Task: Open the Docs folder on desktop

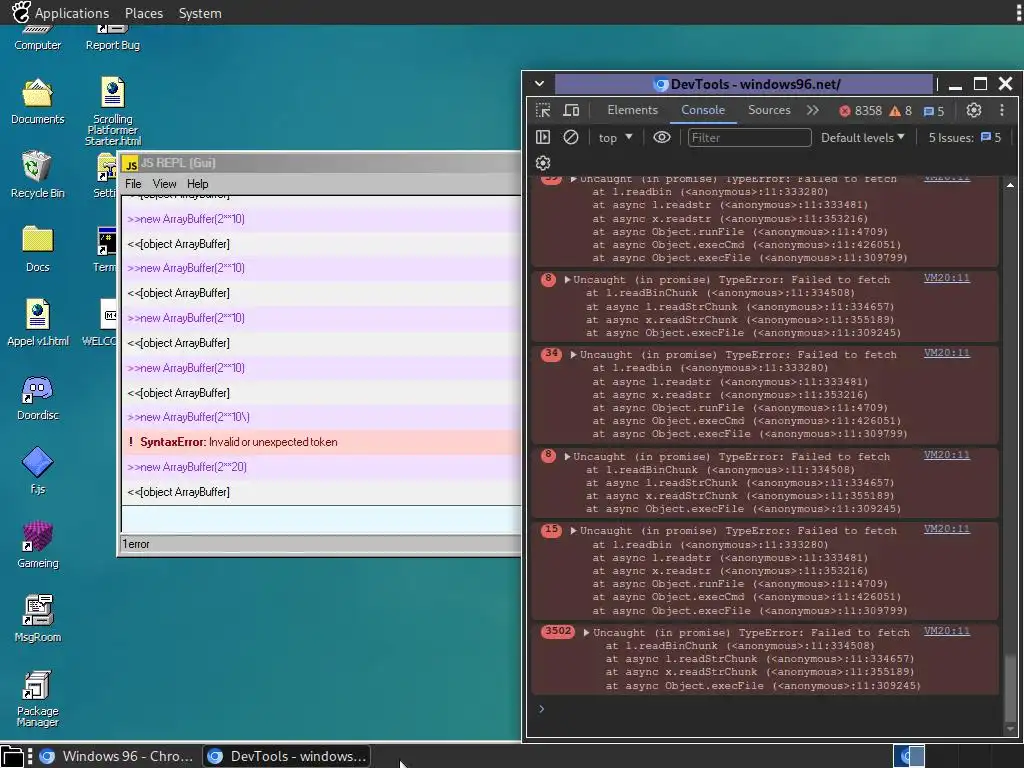Action: pyautogui.click(x=37, y=249)
